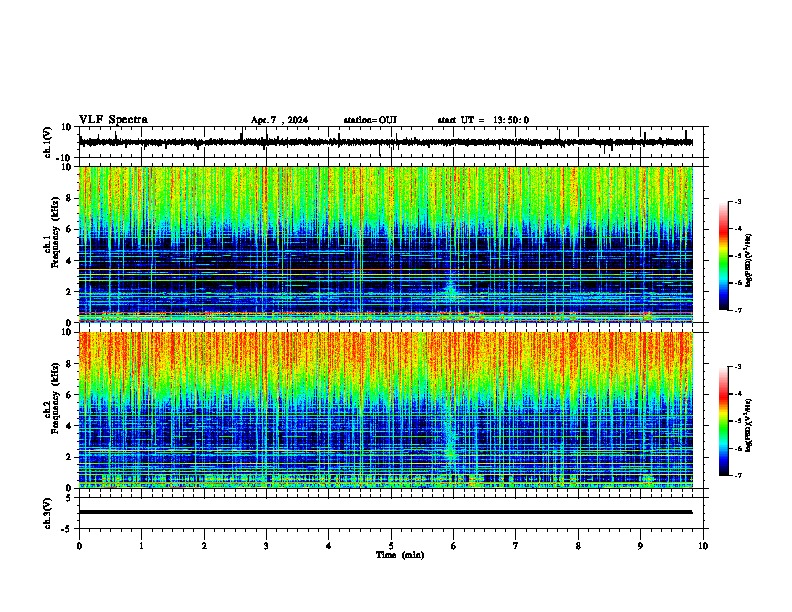Click time axis tick label '10'

tap(703, 546)
